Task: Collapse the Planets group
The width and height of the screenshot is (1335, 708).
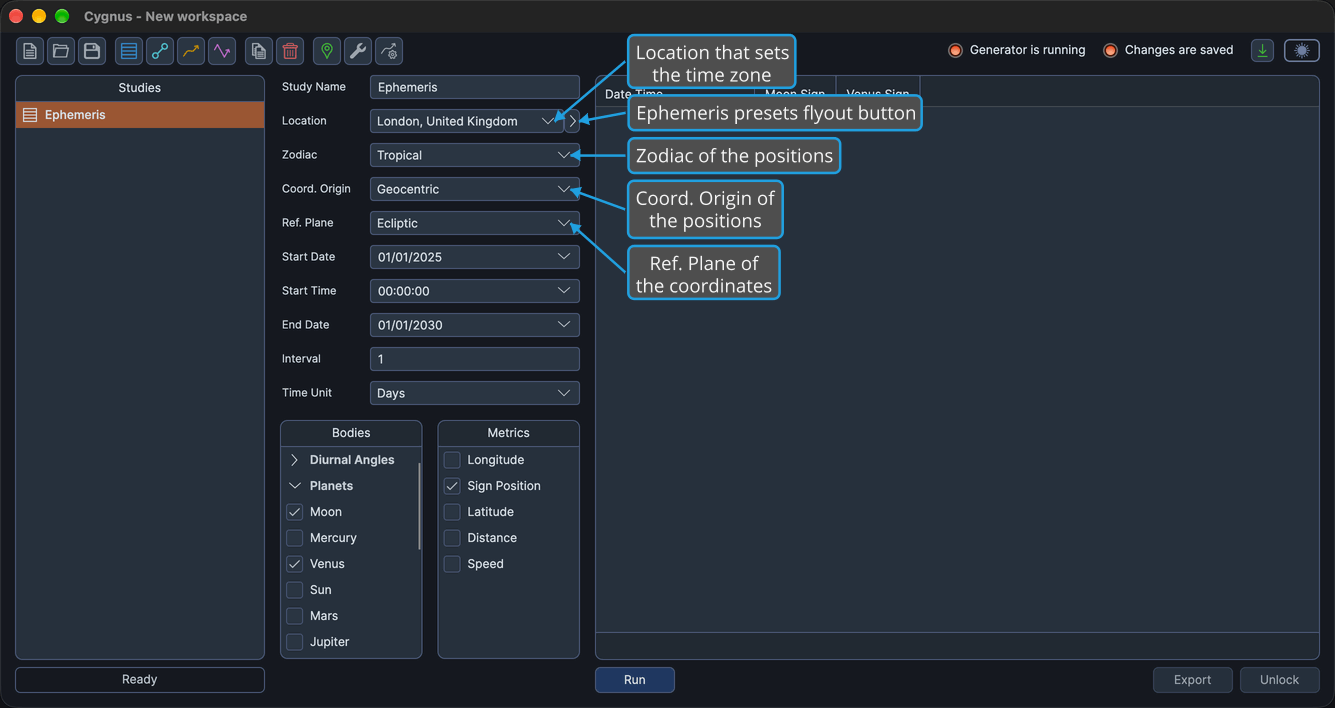Action: click(294, 486)
